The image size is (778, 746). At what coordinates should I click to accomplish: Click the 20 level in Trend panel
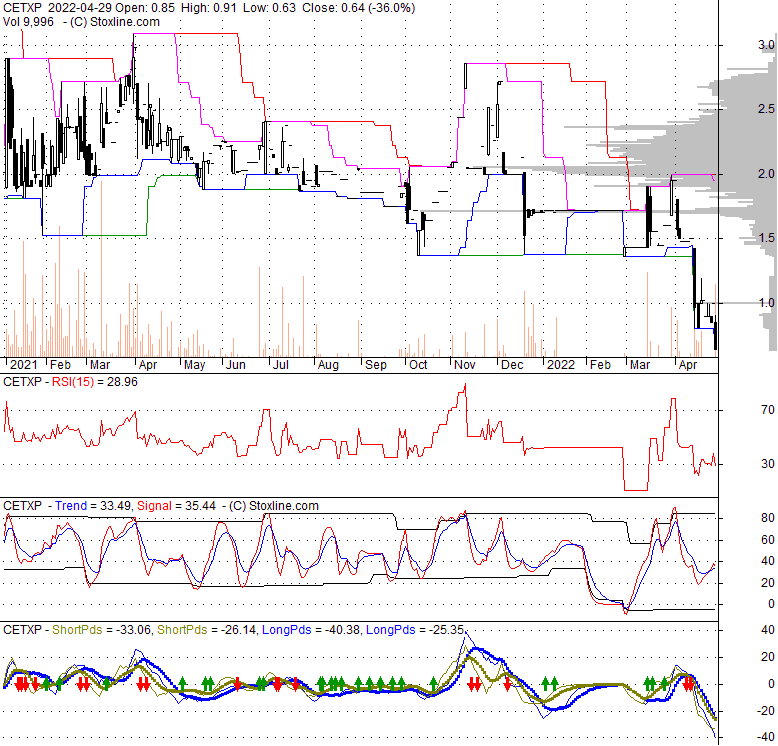[x=768, y=583]
